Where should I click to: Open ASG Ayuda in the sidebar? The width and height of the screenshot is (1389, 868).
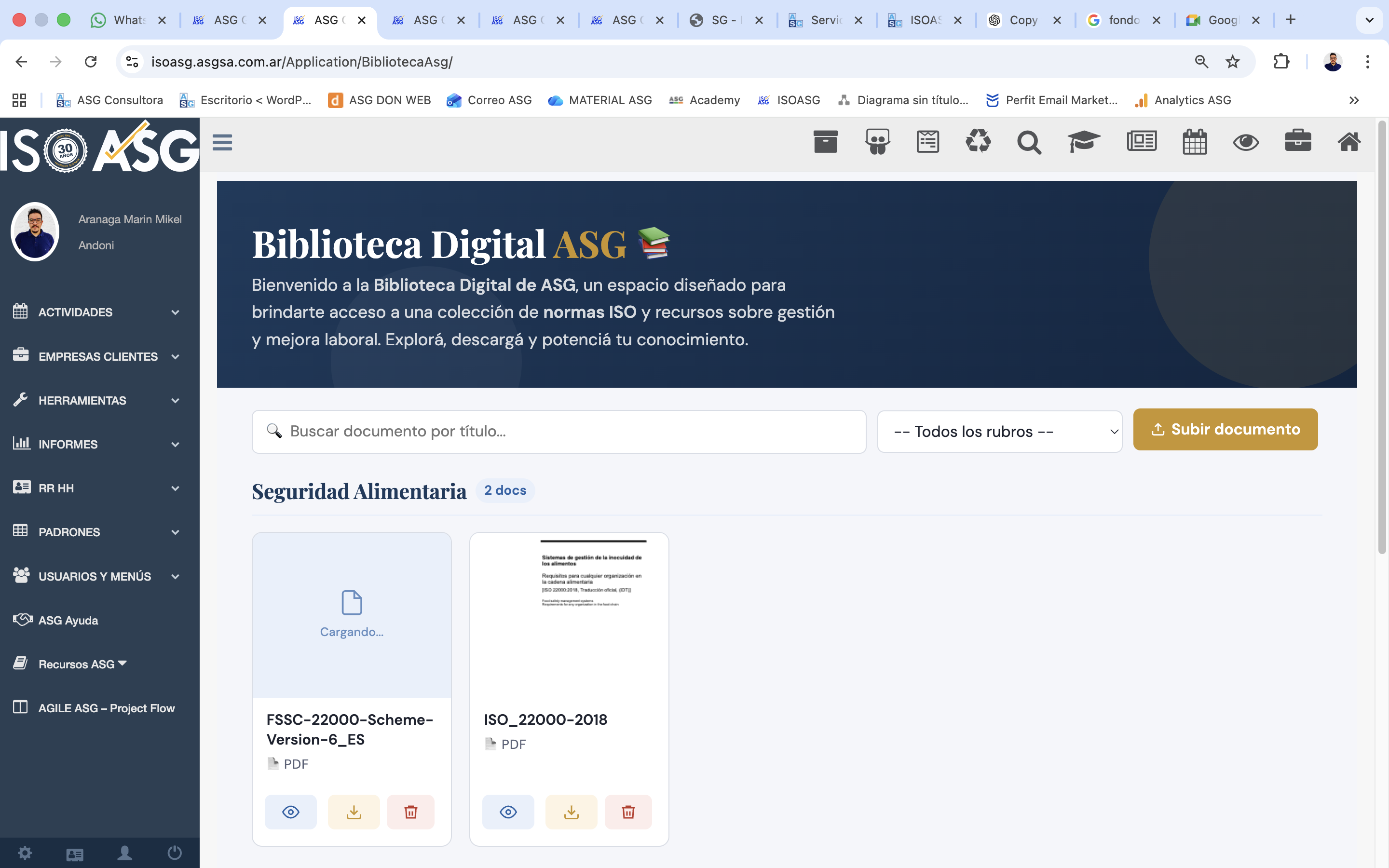pyautogui.click(x=68, y=621)
